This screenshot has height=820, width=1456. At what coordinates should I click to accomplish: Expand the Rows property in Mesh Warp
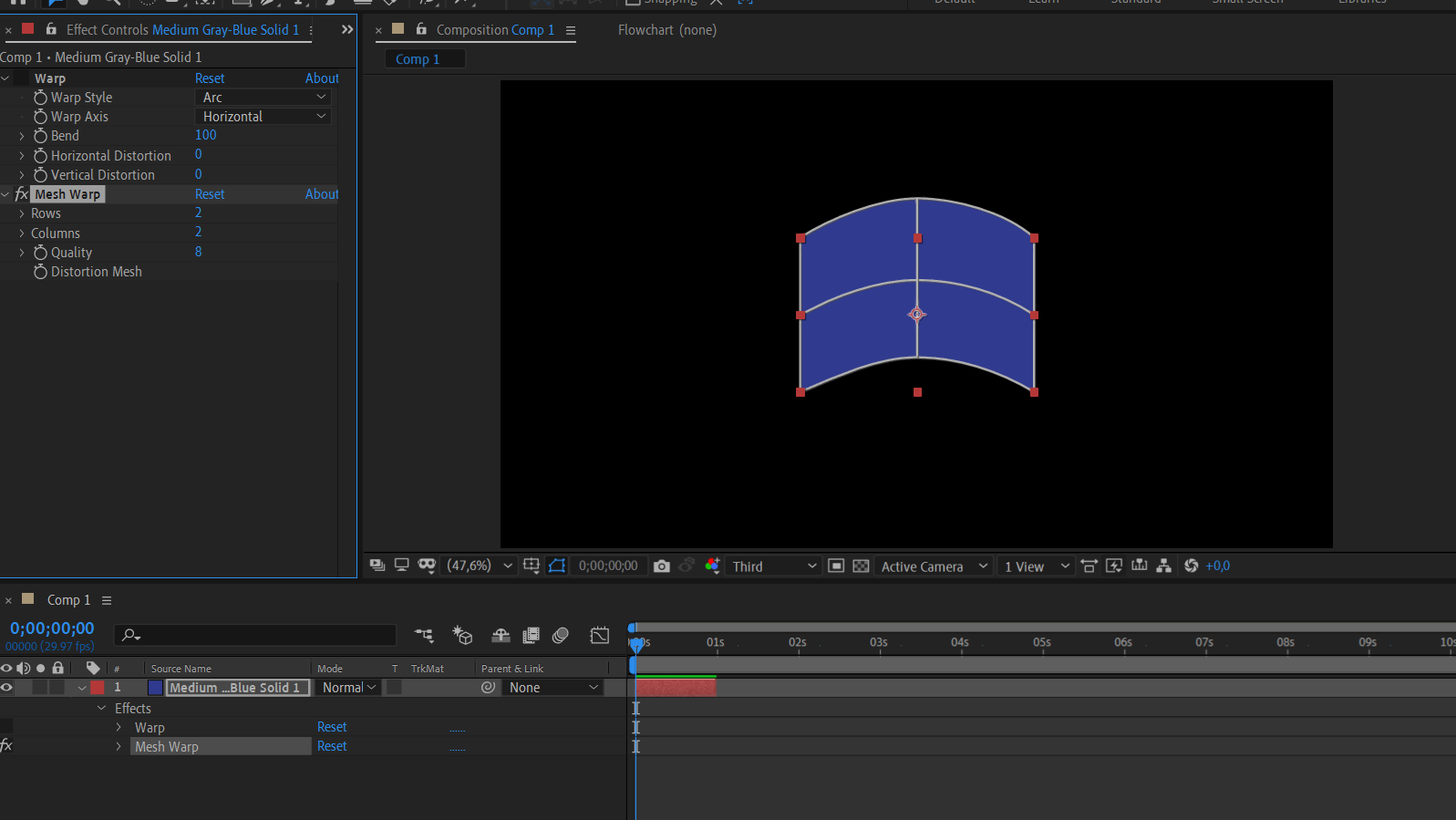(x=22, y=213)
